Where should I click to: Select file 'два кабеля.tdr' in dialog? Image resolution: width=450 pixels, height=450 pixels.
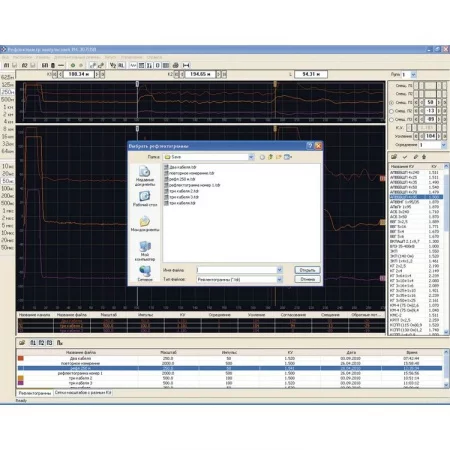(180, 167)
